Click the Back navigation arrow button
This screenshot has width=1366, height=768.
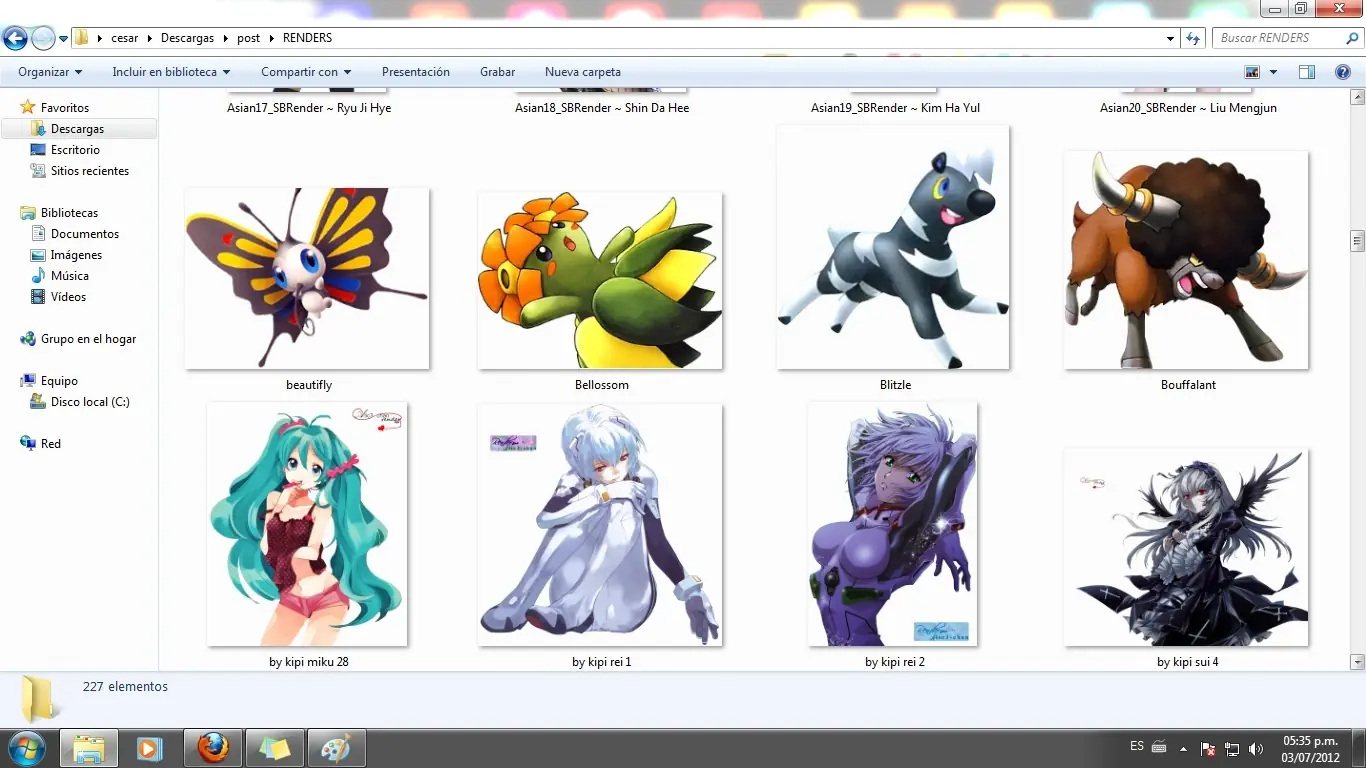pos(15,39)
